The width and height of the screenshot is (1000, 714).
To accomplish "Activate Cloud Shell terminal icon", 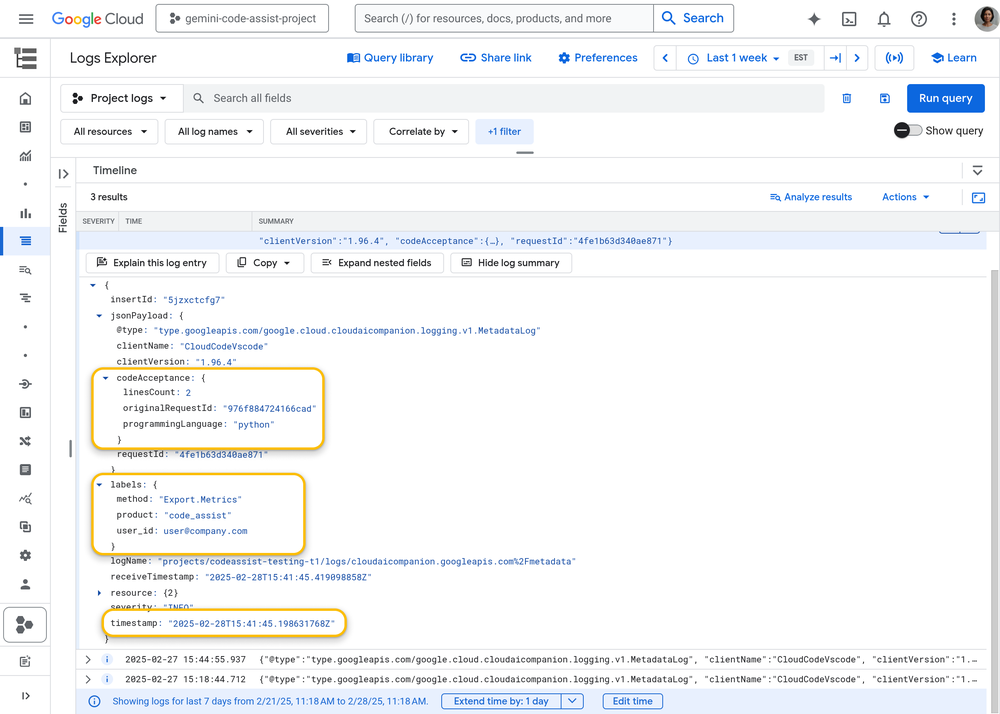I will (849, 19).
